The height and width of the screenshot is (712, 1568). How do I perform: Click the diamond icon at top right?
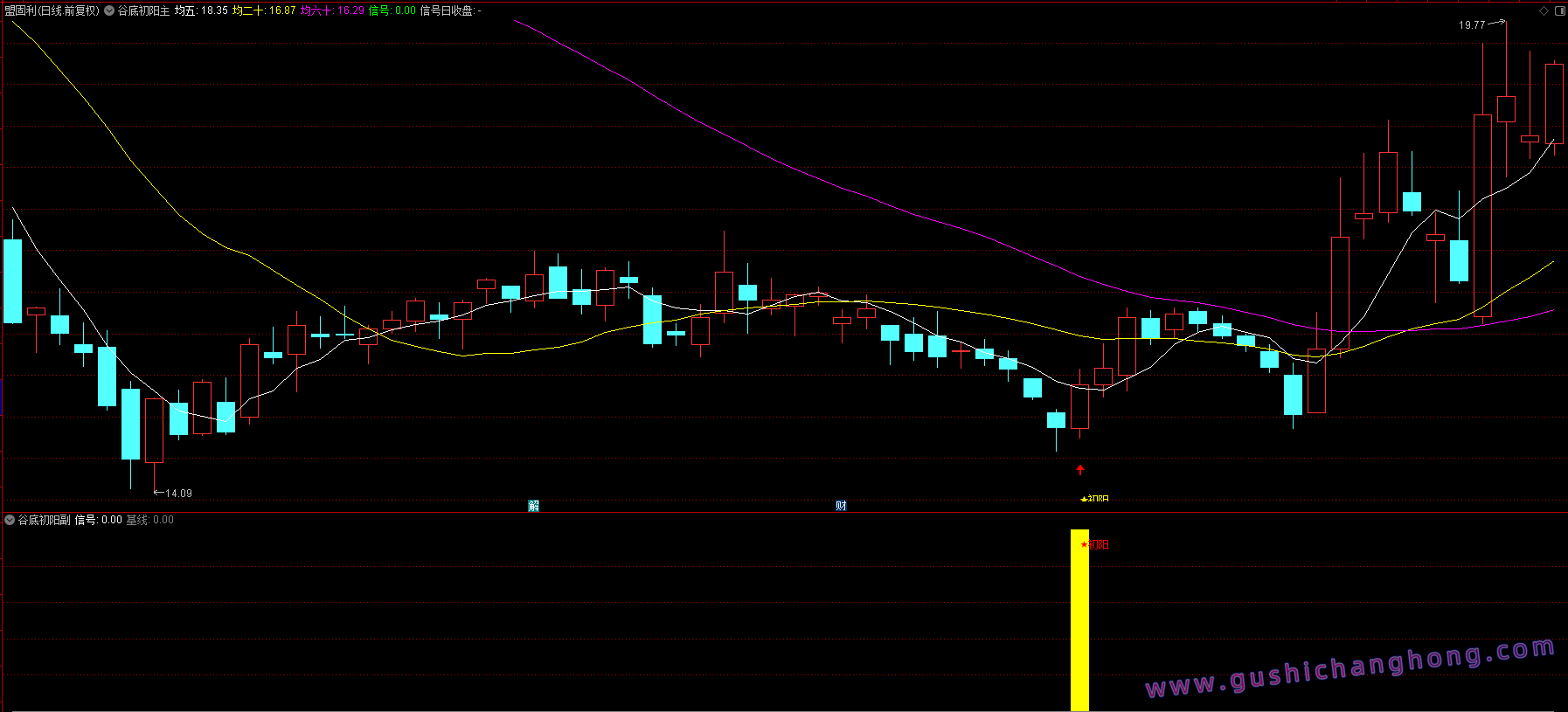(1544, 10)
